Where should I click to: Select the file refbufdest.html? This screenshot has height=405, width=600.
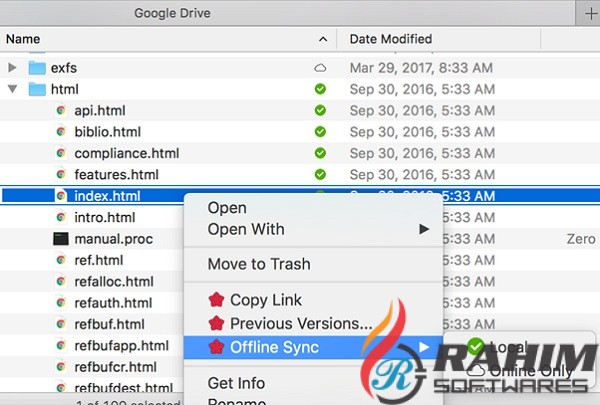click(x=124, y=388)
